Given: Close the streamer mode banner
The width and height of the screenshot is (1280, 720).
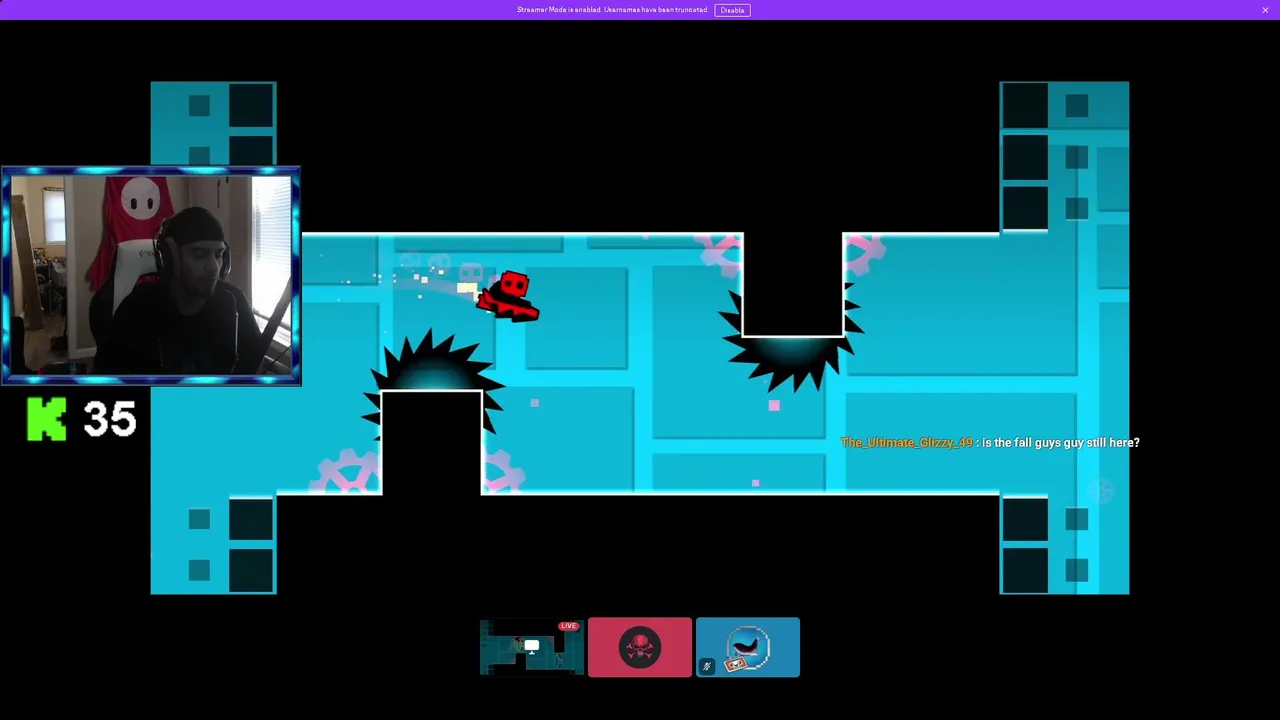Looking at the screenshot, I should pos(1265,10).
